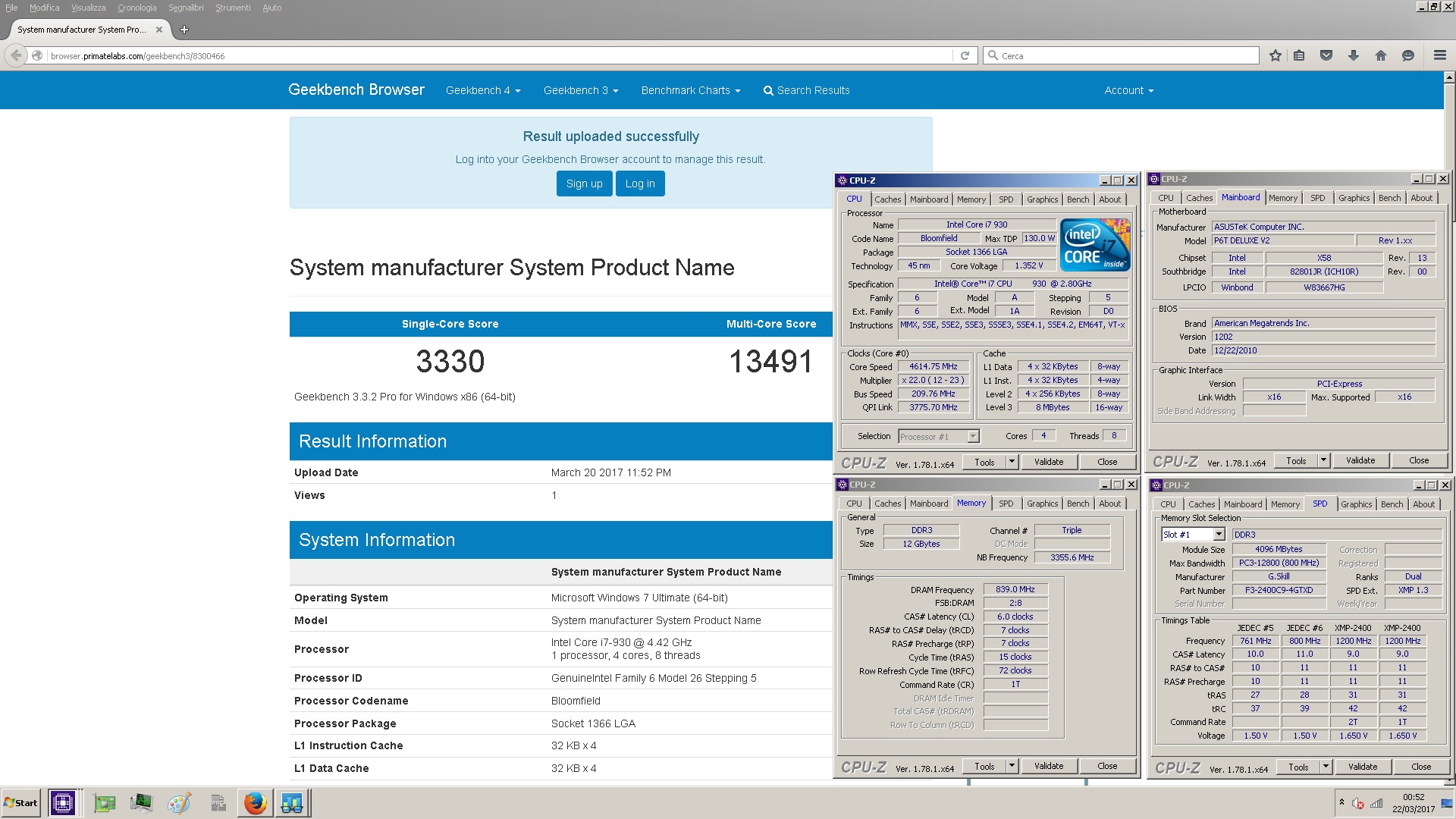1456x819 pixels.
Task: Click Validate in the CPU window
Action: point(1049,462)
